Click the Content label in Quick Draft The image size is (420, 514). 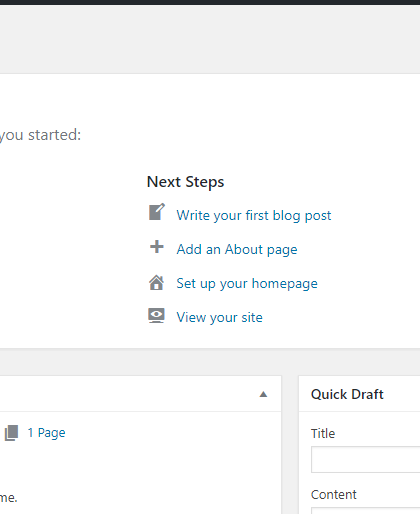(334, 495)
